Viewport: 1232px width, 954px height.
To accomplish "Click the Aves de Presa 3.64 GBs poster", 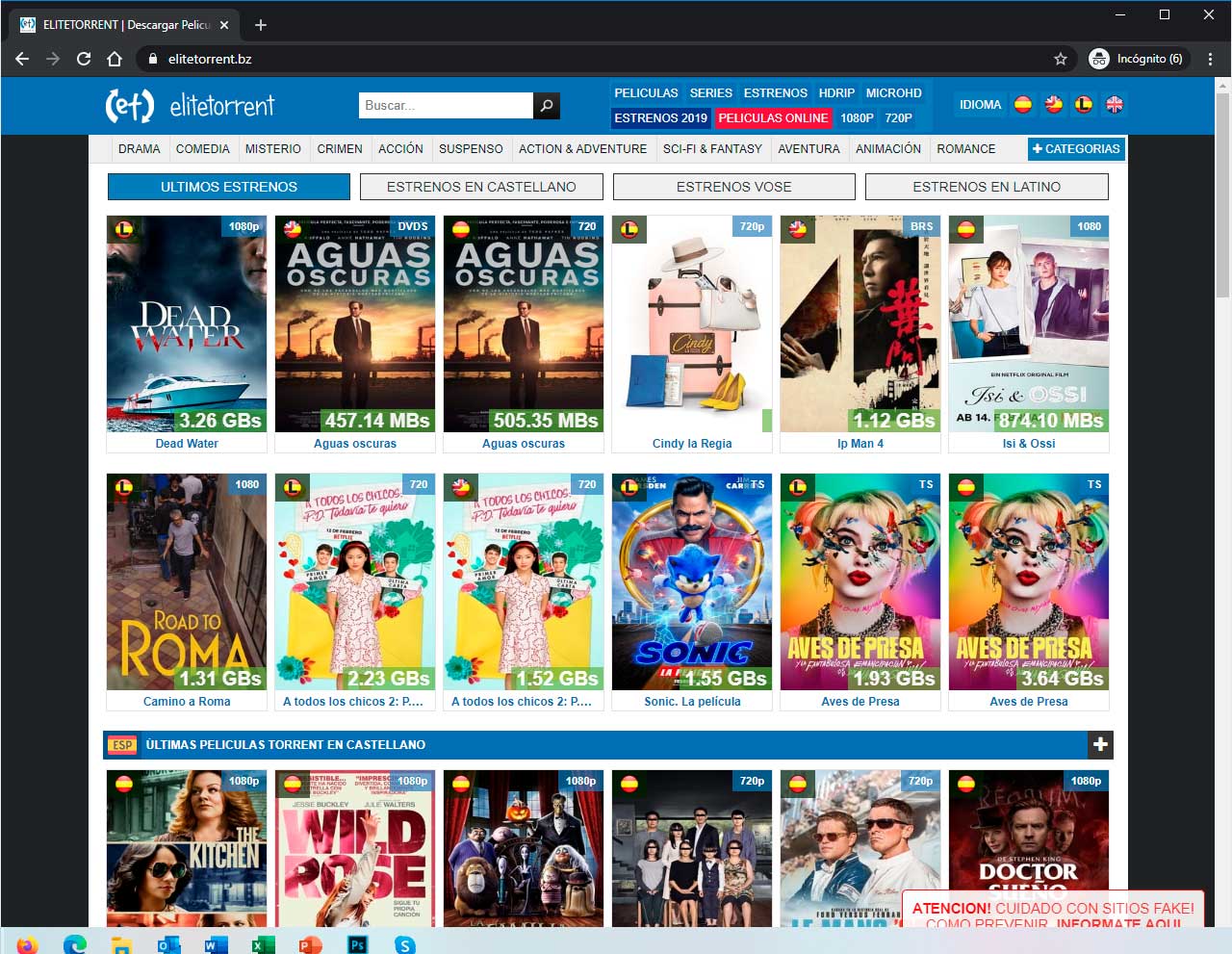I will [1029, 582].
